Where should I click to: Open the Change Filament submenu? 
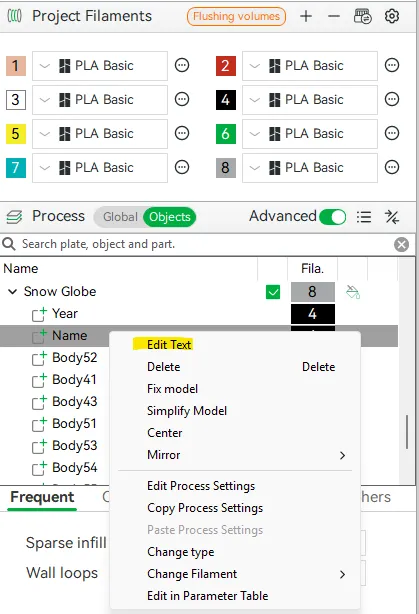click(x=235, y=574)
